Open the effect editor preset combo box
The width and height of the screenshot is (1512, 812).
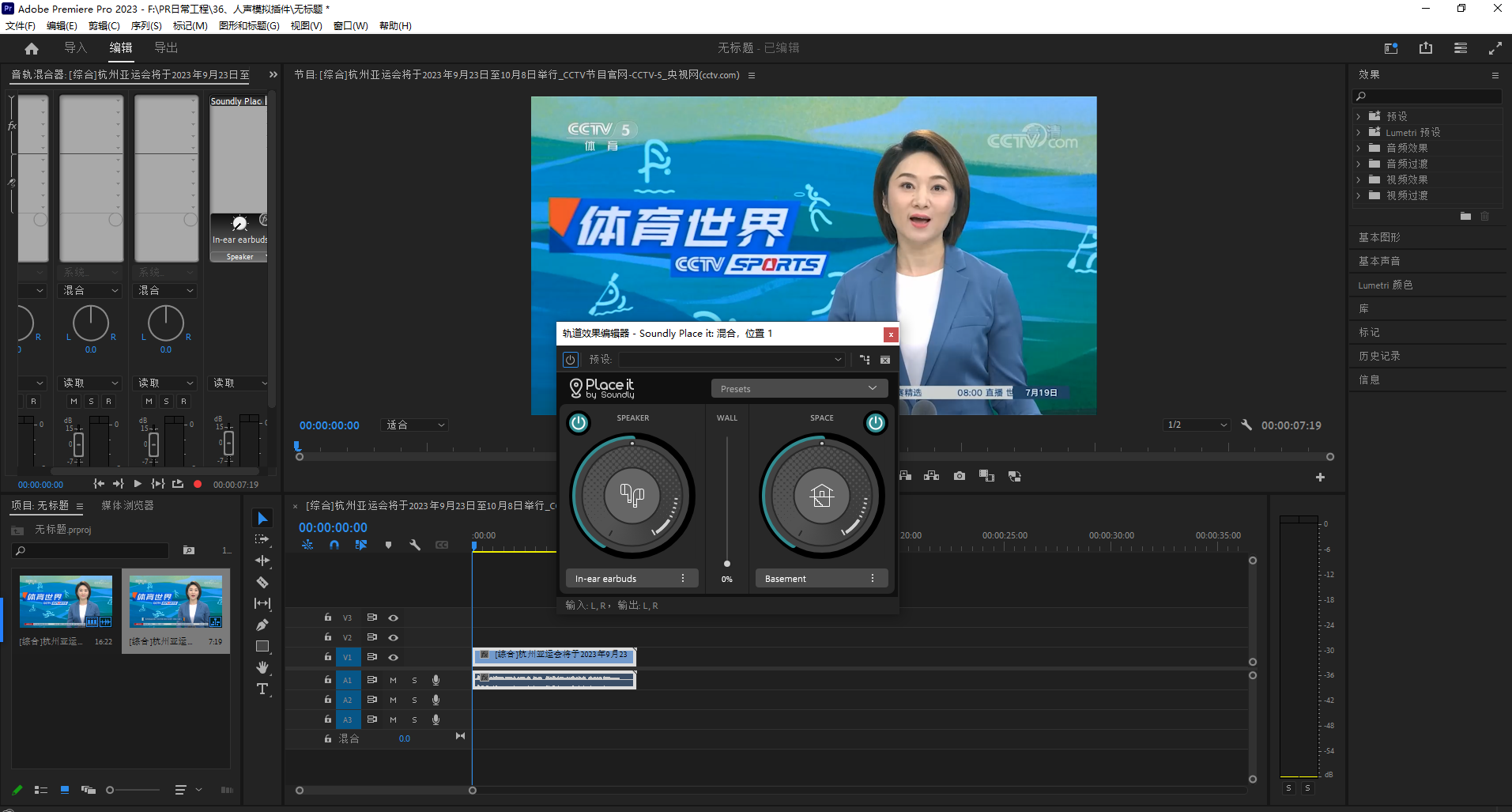click(x=731, y=360)
